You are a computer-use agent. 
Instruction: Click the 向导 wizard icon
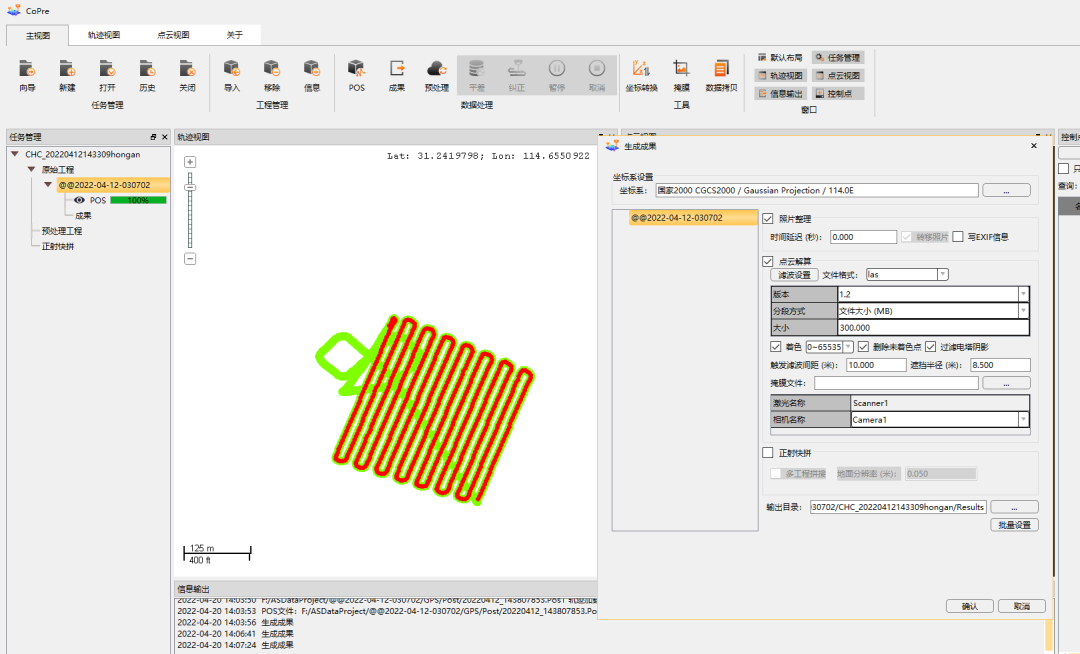click(27, 70)
